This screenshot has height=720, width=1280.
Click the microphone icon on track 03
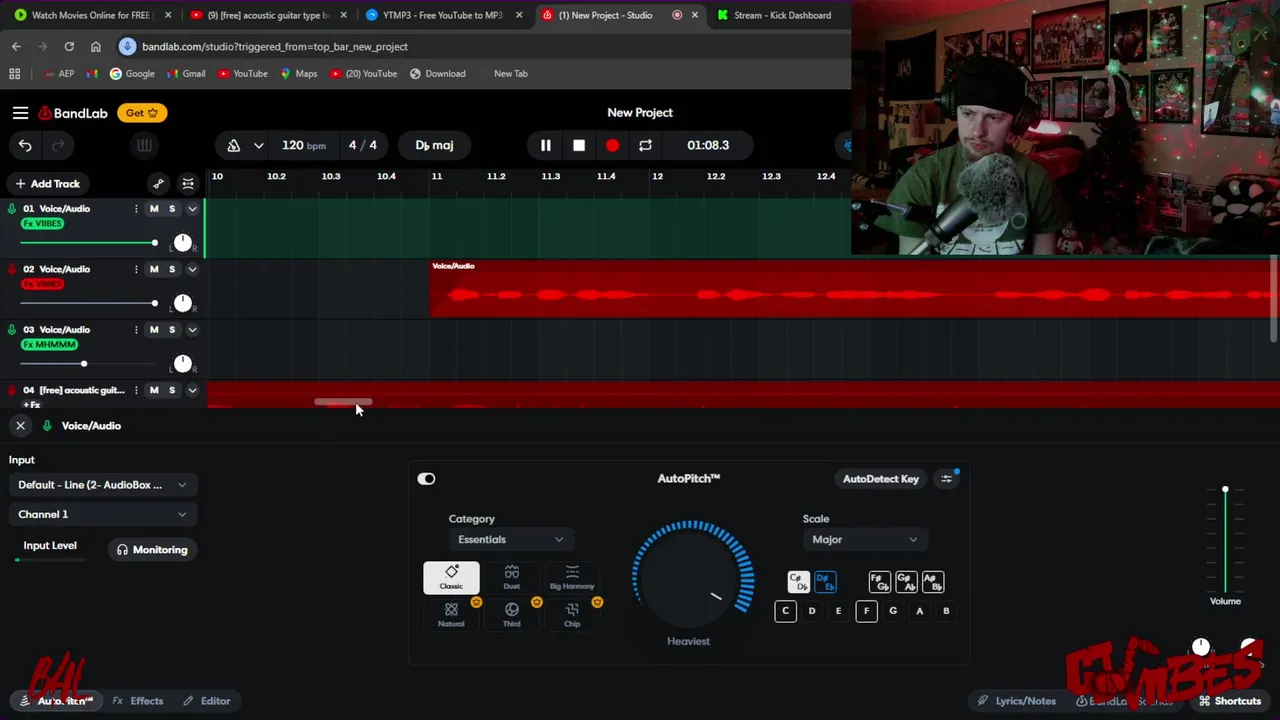coord(12,329)
